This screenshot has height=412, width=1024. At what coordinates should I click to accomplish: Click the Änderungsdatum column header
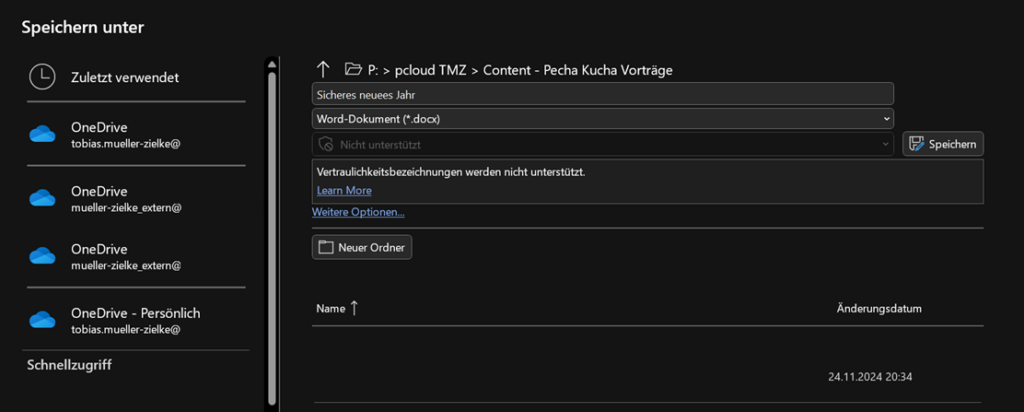[879, 309]
